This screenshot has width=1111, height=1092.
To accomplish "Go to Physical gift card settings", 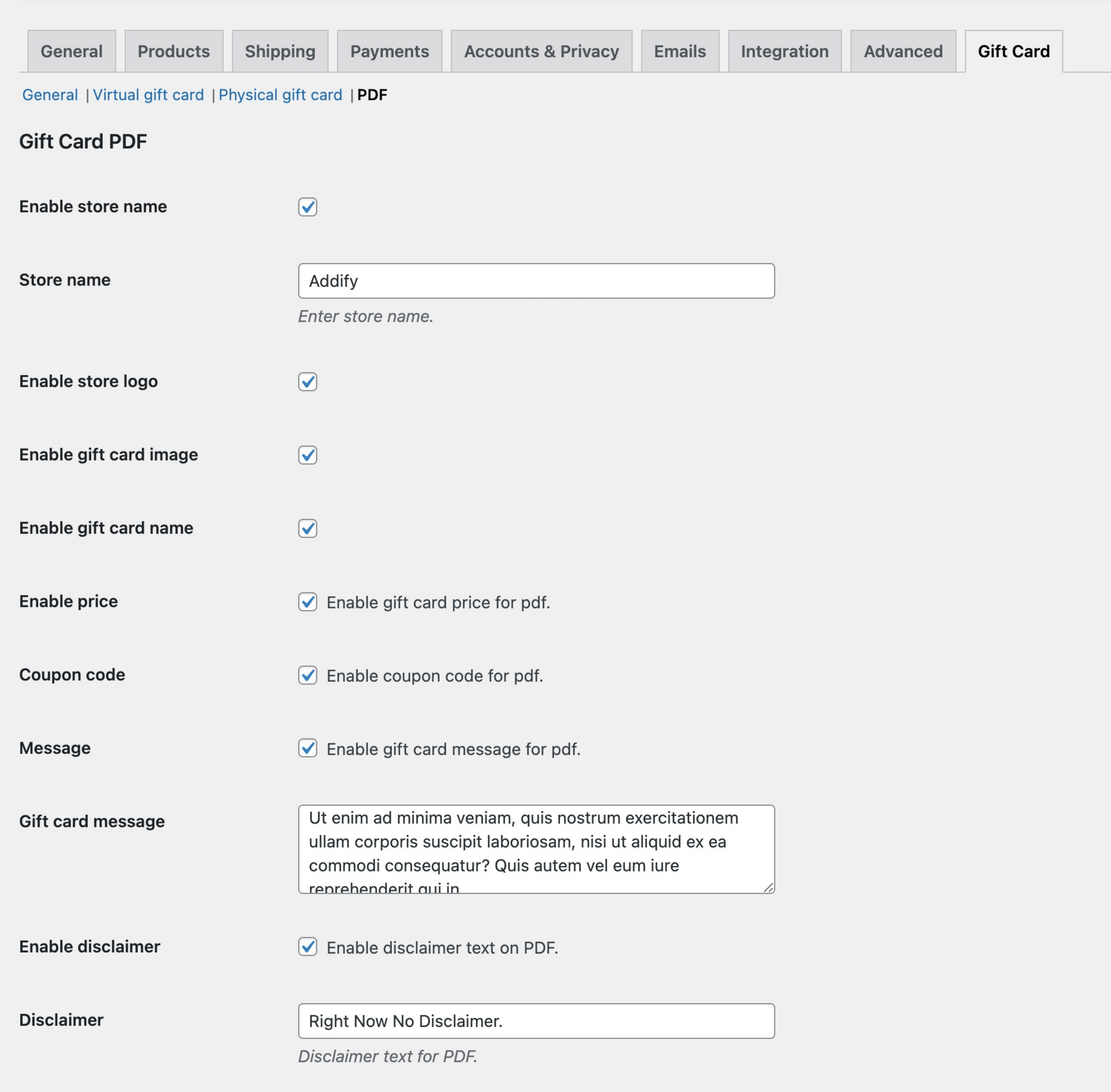I will point(280,95).
